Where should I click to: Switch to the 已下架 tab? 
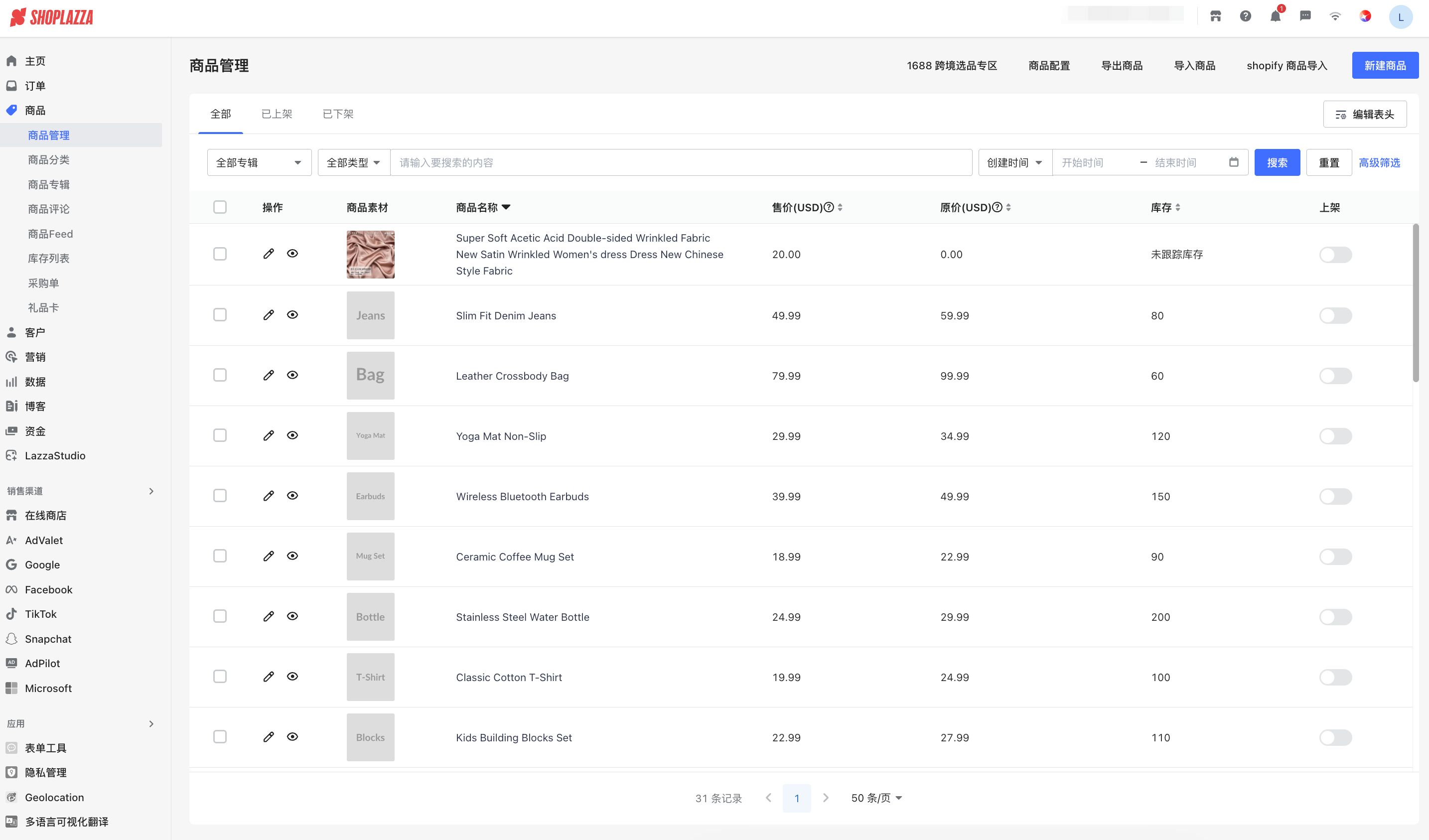tap(338, 114)
